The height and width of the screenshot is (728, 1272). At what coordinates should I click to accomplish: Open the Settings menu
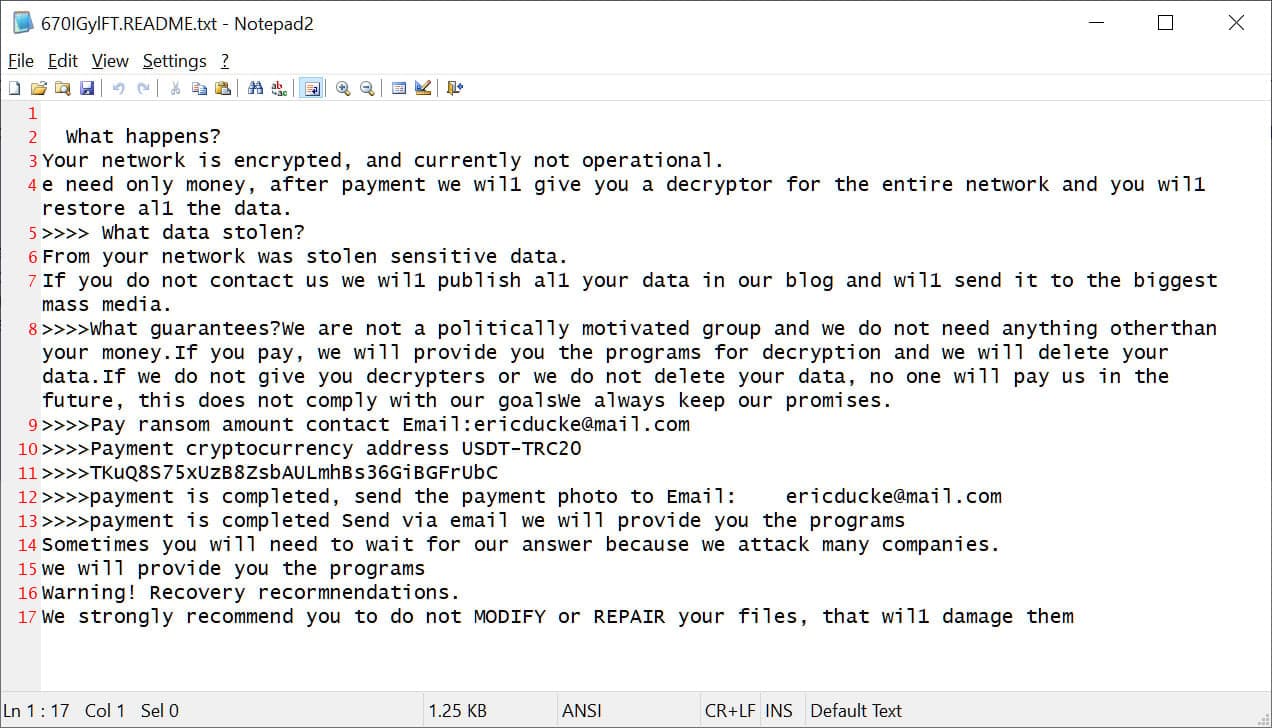[174, 61]
